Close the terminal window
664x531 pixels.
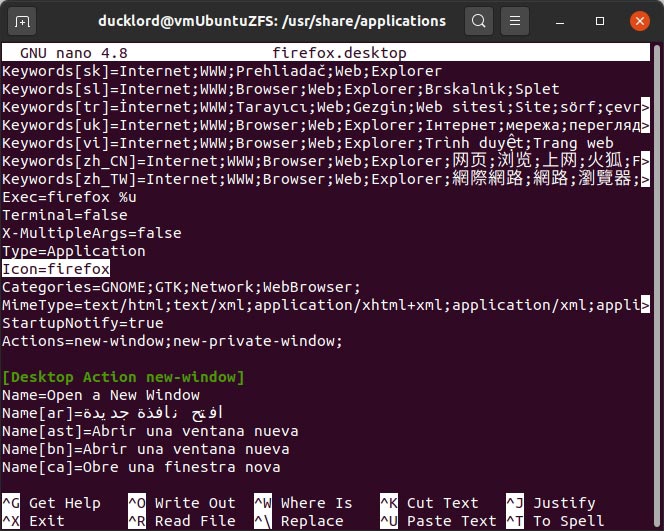point(640,21)
